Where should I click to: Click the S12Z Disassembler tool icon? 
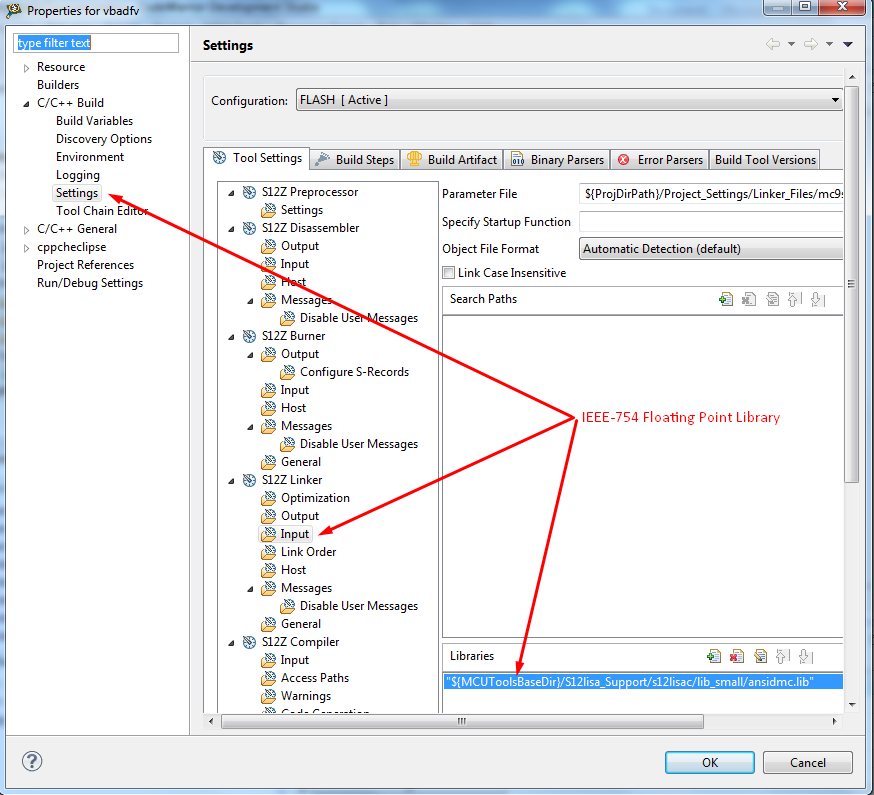coord(249,228)
